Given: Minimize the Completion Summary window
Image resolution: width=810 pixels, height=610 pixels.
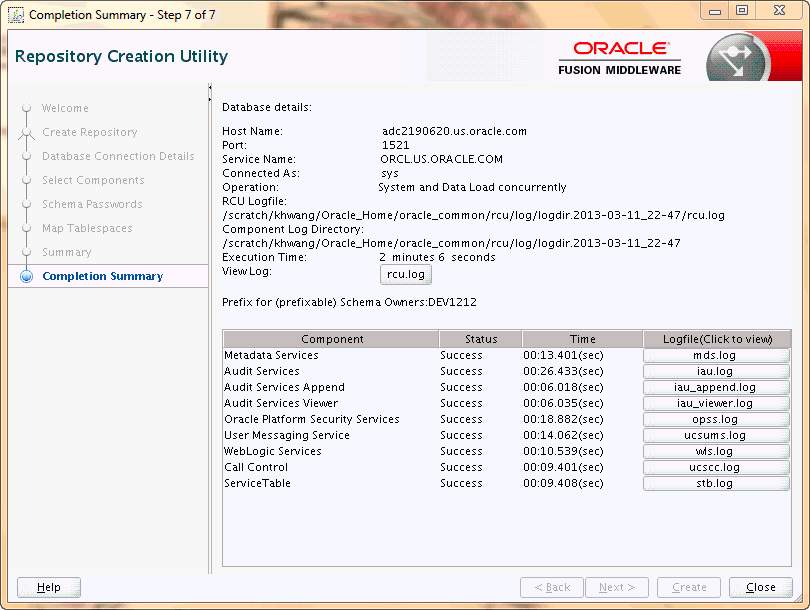Looking at the screenshot, I should click(715, 11).
